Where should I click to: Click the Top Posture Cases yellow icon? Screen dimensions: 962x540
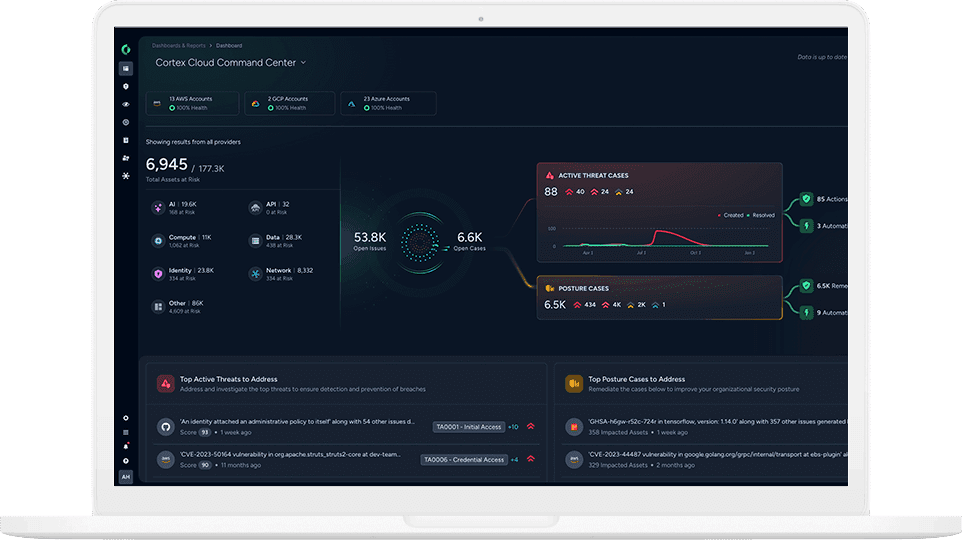coord(574,384)
